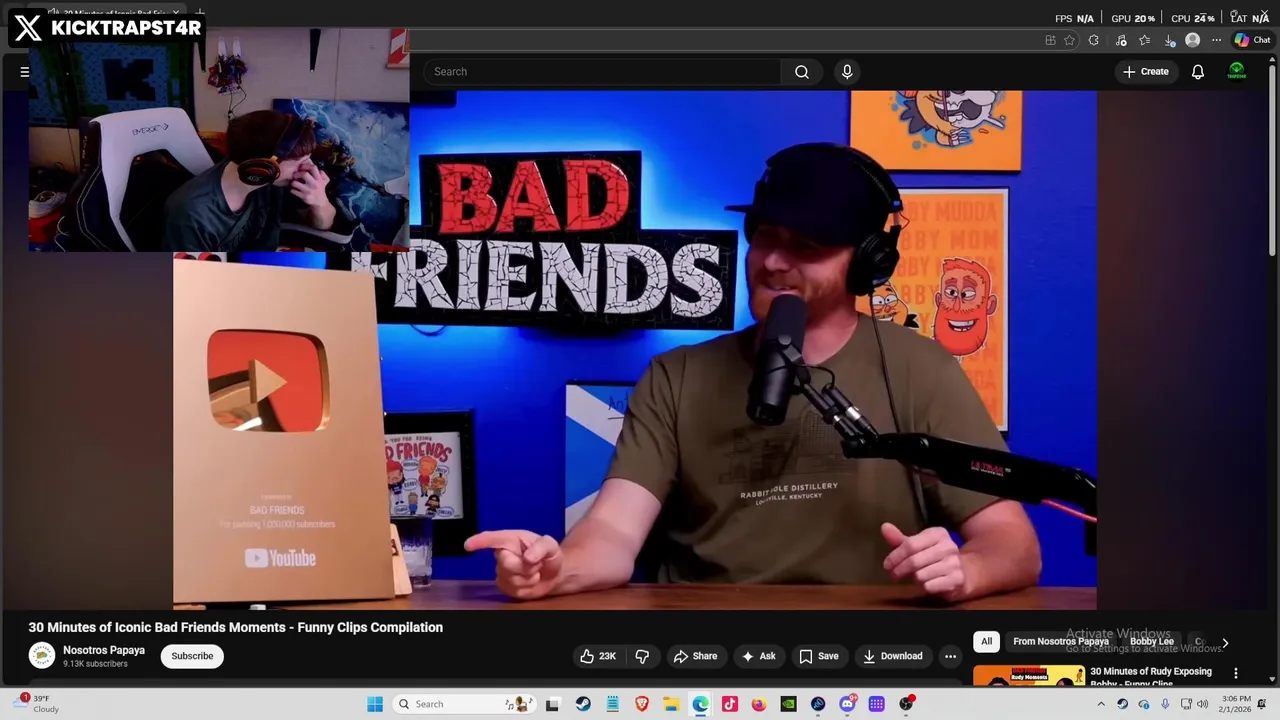Like the video showing 23K likes
The image size is (1280, 720).
click(x=598, y=656)
